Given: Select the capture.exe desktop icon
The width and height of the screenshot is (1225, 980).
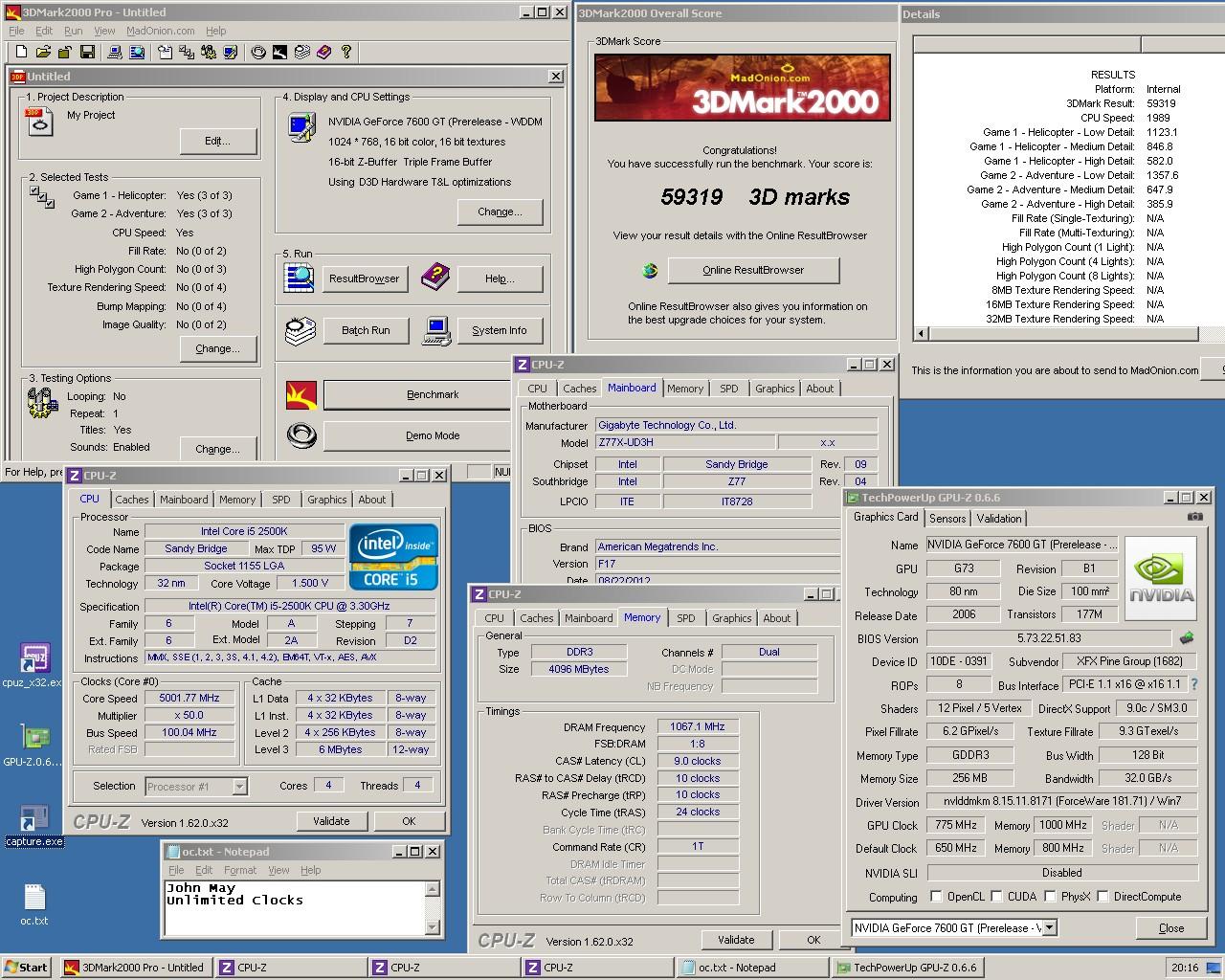Looking at the screenshot, I should pos(33,826).
